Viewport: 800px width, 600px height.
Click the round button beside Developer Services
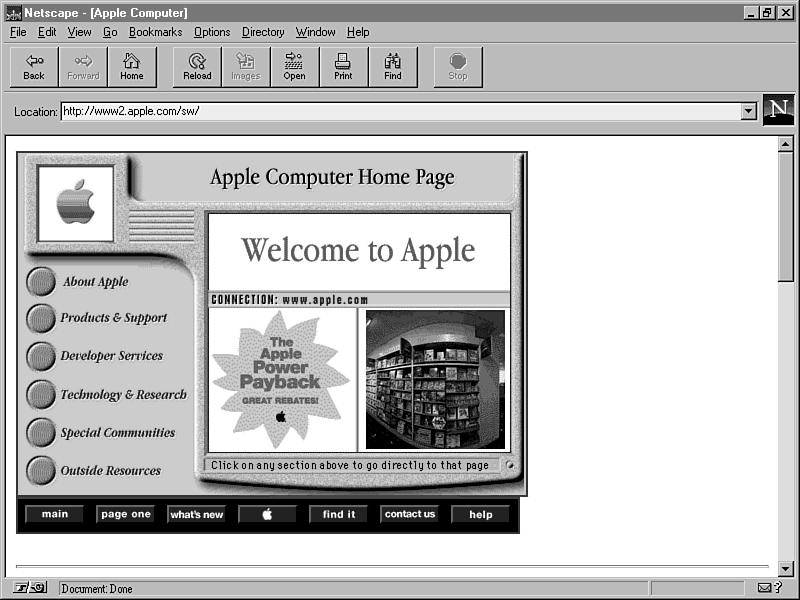pyautogui.click(x=41, y=356)
